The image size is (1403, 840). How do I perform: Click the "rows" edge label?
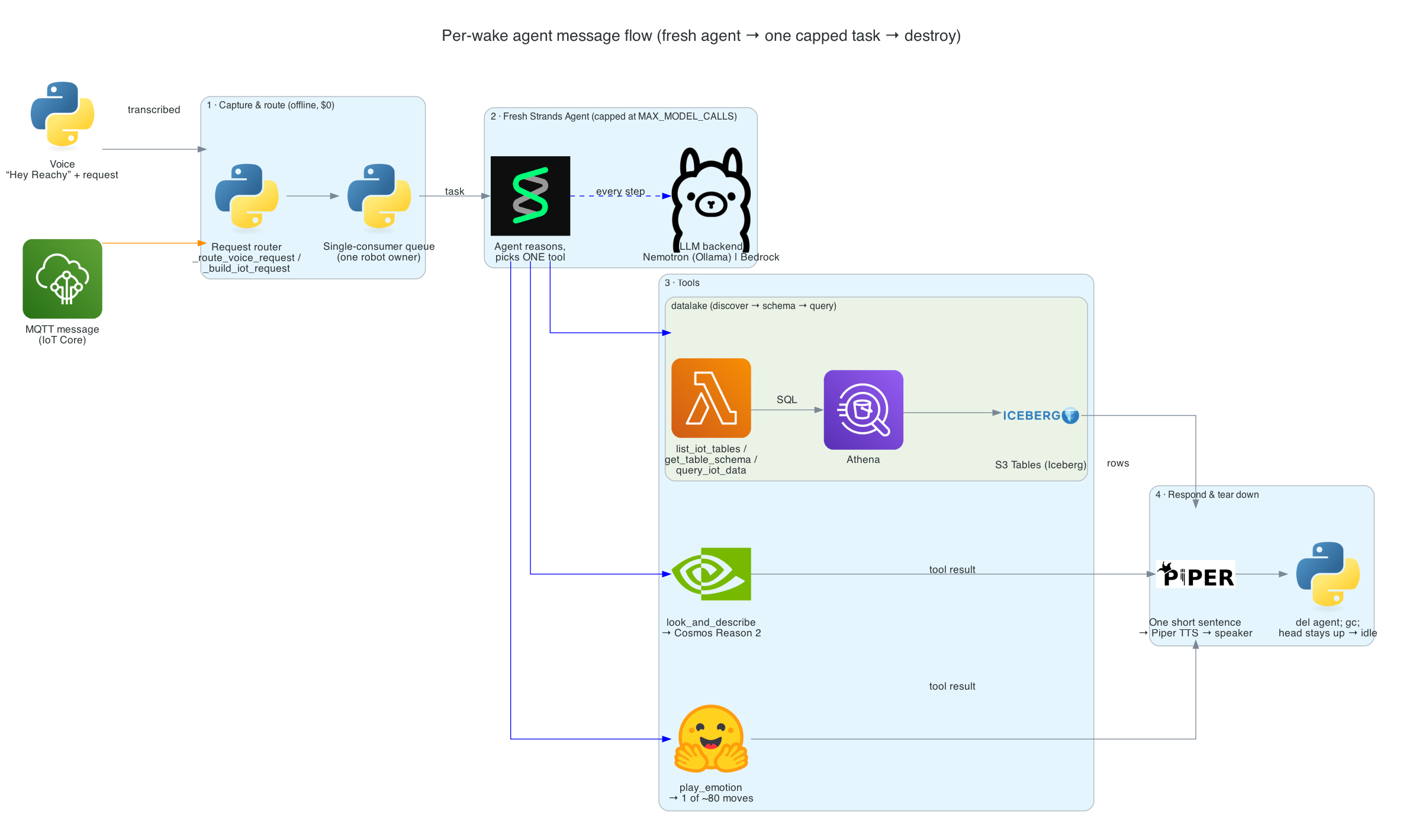point(1118,463)
